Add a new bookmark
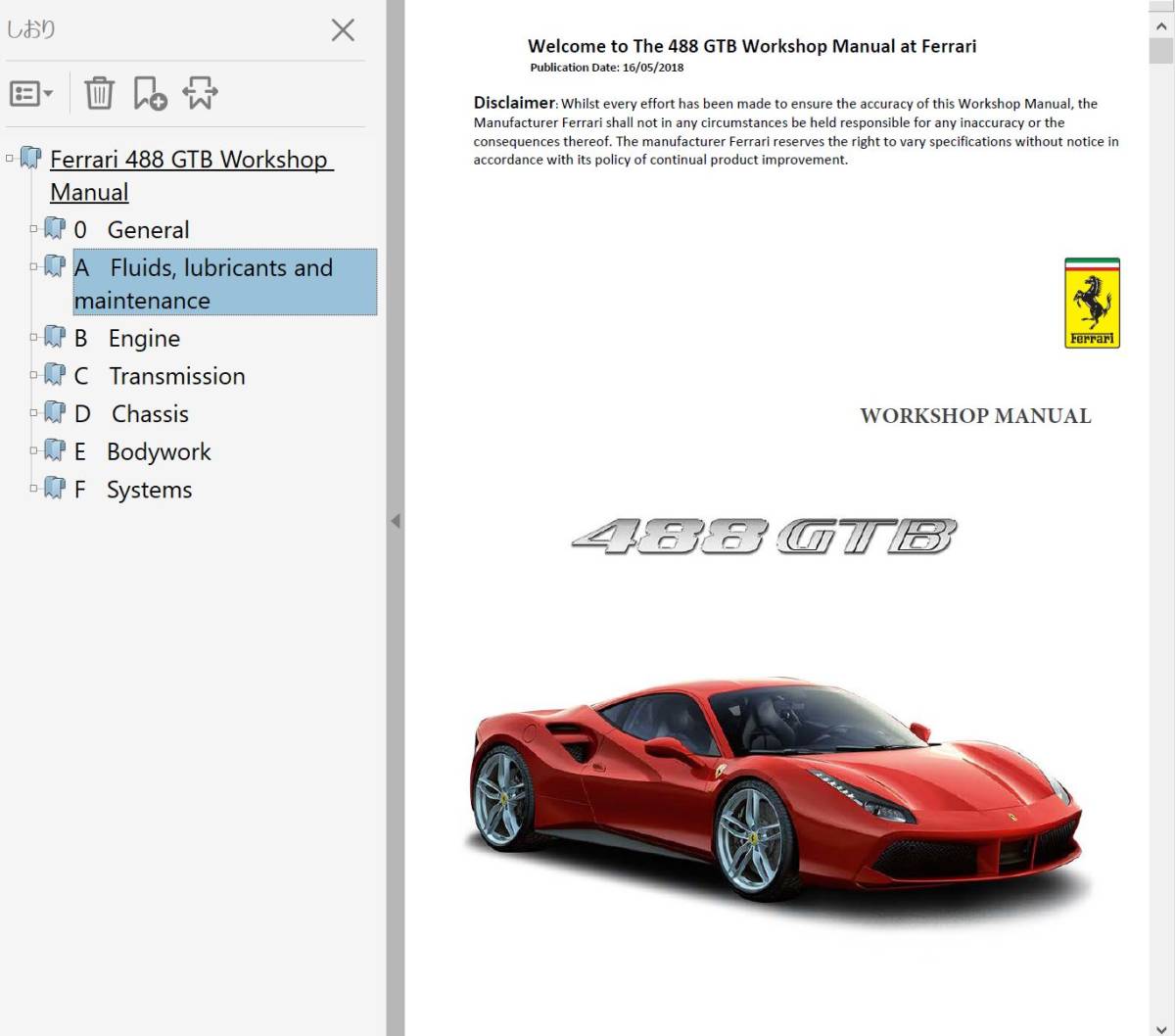Screen dimensions: 1175x1036 click(150, 93)
